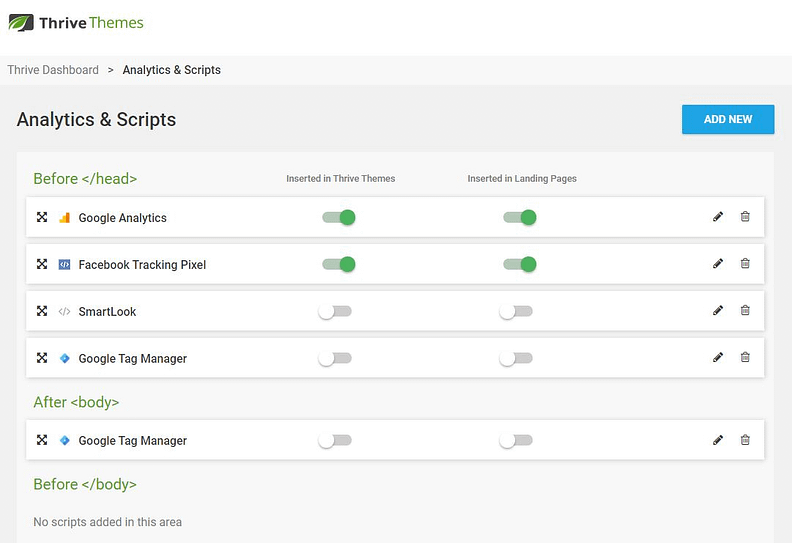Screen dimensions: 792x543
Task: Click the Inserted in Landing Pages column header
Action: 522,178
